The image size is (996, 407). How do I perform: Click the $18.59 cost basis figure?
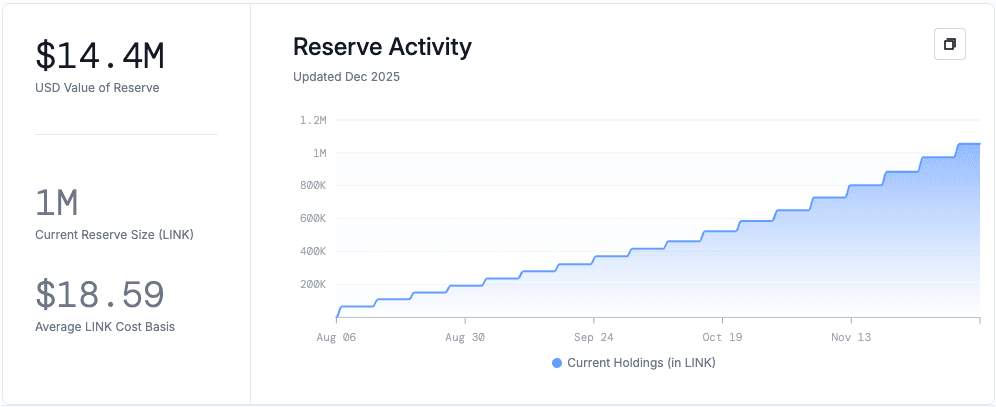(100, 294)
